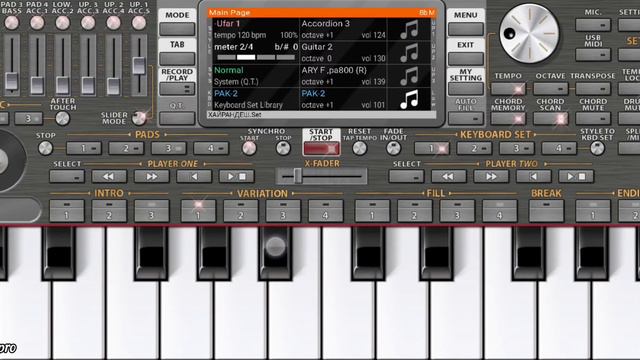Play the black key with the grey dot
640x360 pixels.
275,253
